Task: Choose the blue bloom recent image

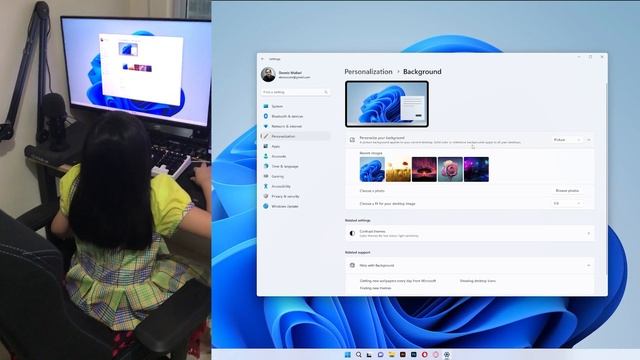Action: click(372, 169)
